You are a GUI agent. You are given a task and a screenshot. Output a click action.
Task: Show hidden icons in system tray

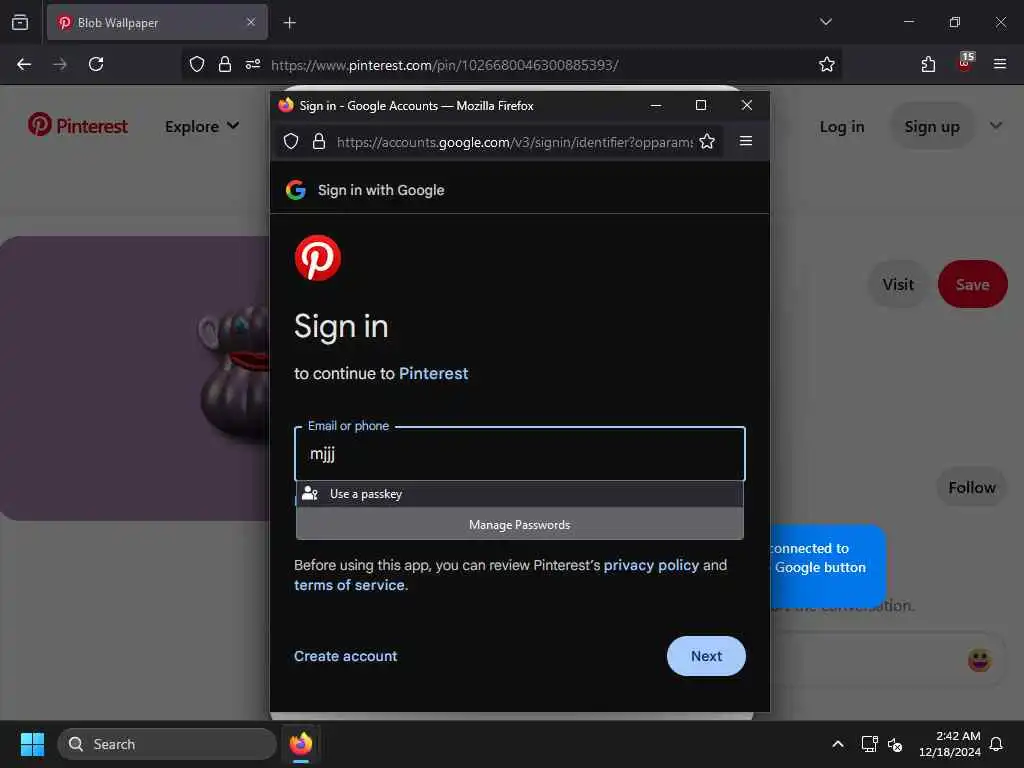(x=838, y=744)
